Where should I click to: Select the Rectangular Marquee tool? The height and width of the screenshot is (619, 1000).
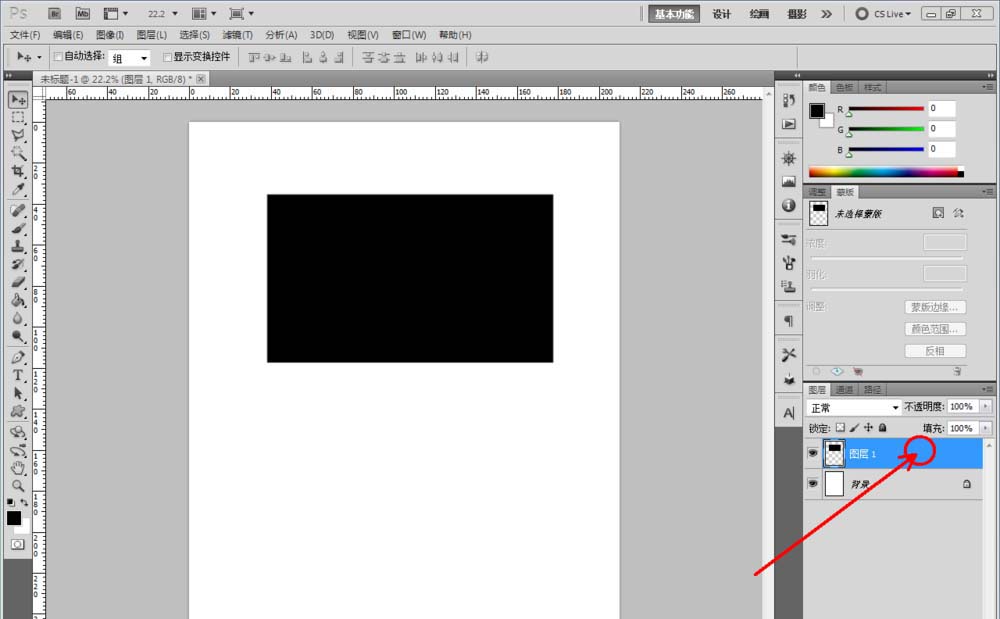18,118
